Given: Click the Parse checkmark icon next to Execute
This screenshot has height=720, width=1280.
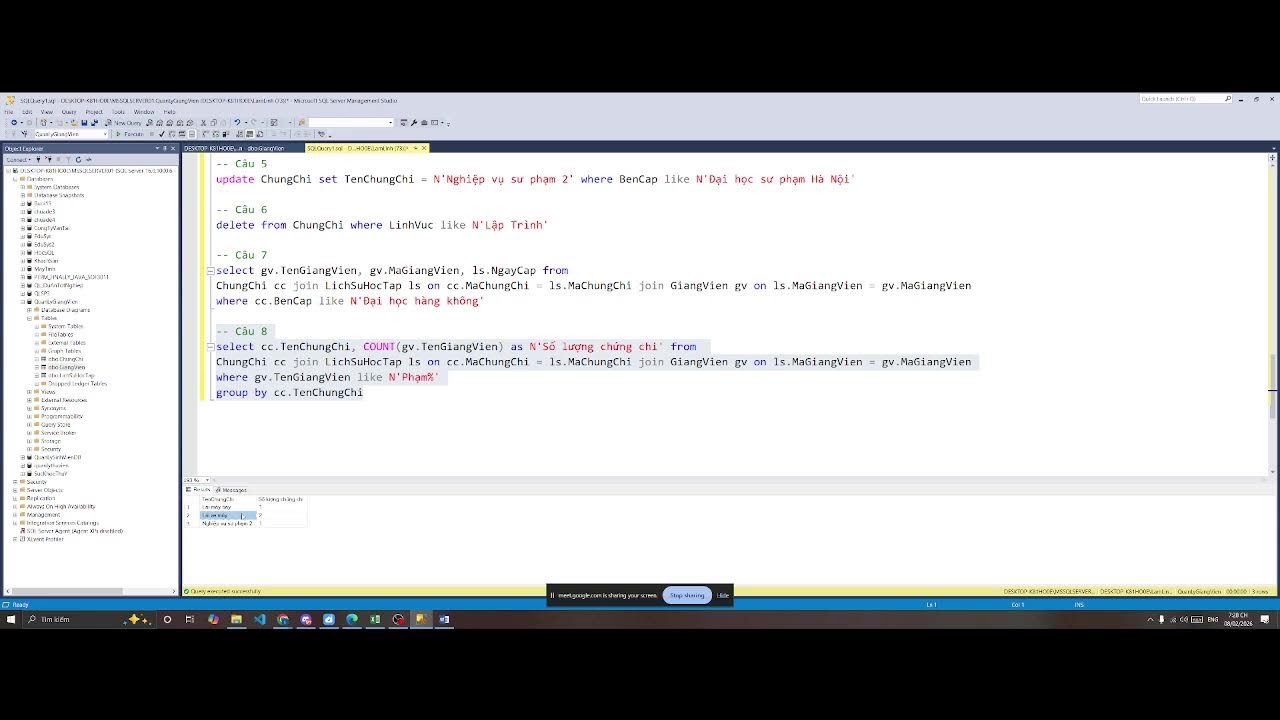Looking at the screenshot, I should (x=161, y=134).
